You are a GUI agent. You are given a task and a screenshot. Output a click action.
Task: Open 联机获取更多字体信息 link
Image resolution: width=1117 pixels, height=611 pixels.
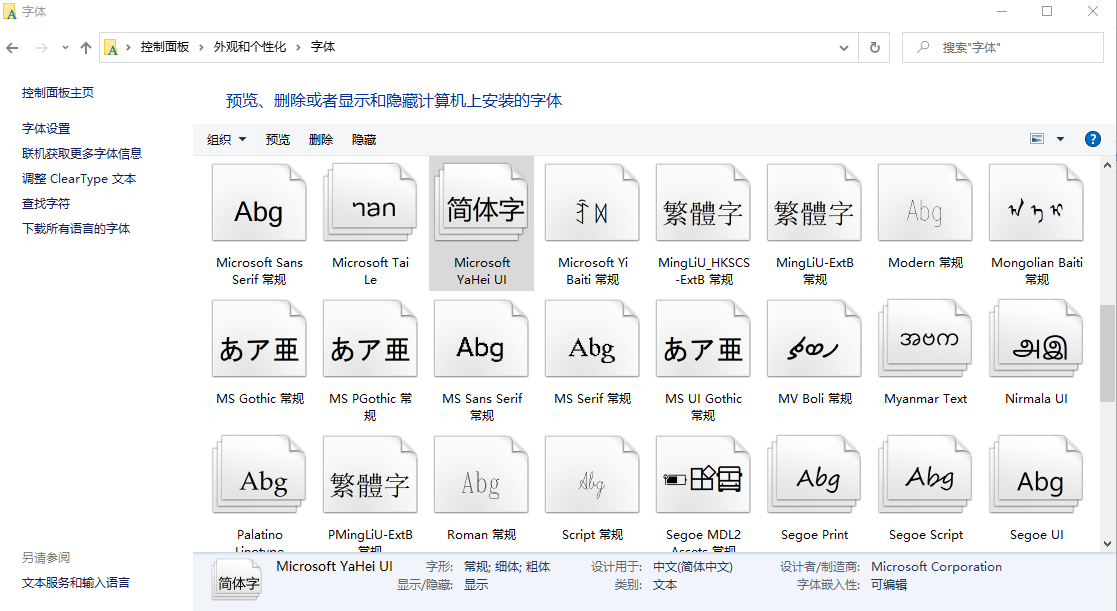tap(82, 154)
